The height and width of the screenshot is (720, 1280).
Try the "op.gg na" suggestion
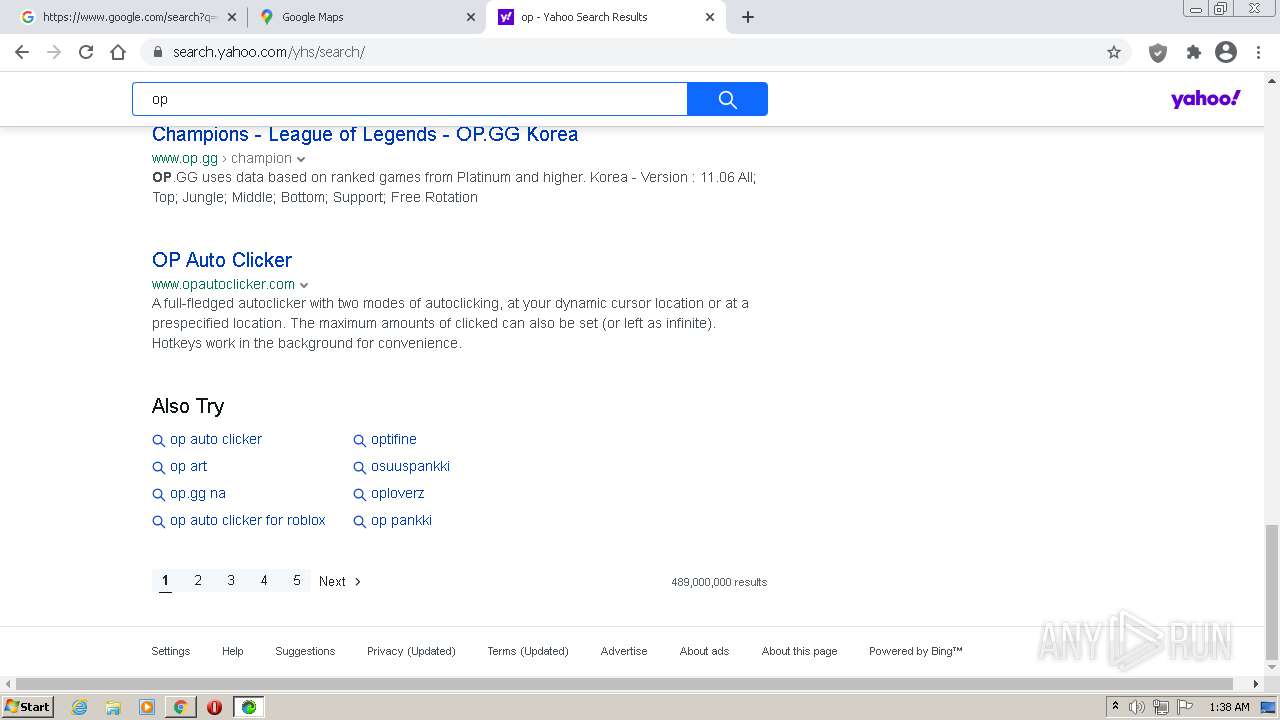pyautogui.click(x=198, y=493)
